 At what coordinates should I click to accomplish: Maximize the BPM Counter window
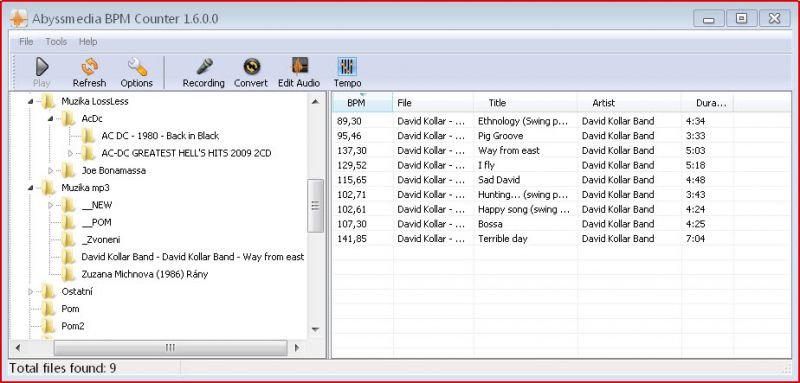[741, 19]
